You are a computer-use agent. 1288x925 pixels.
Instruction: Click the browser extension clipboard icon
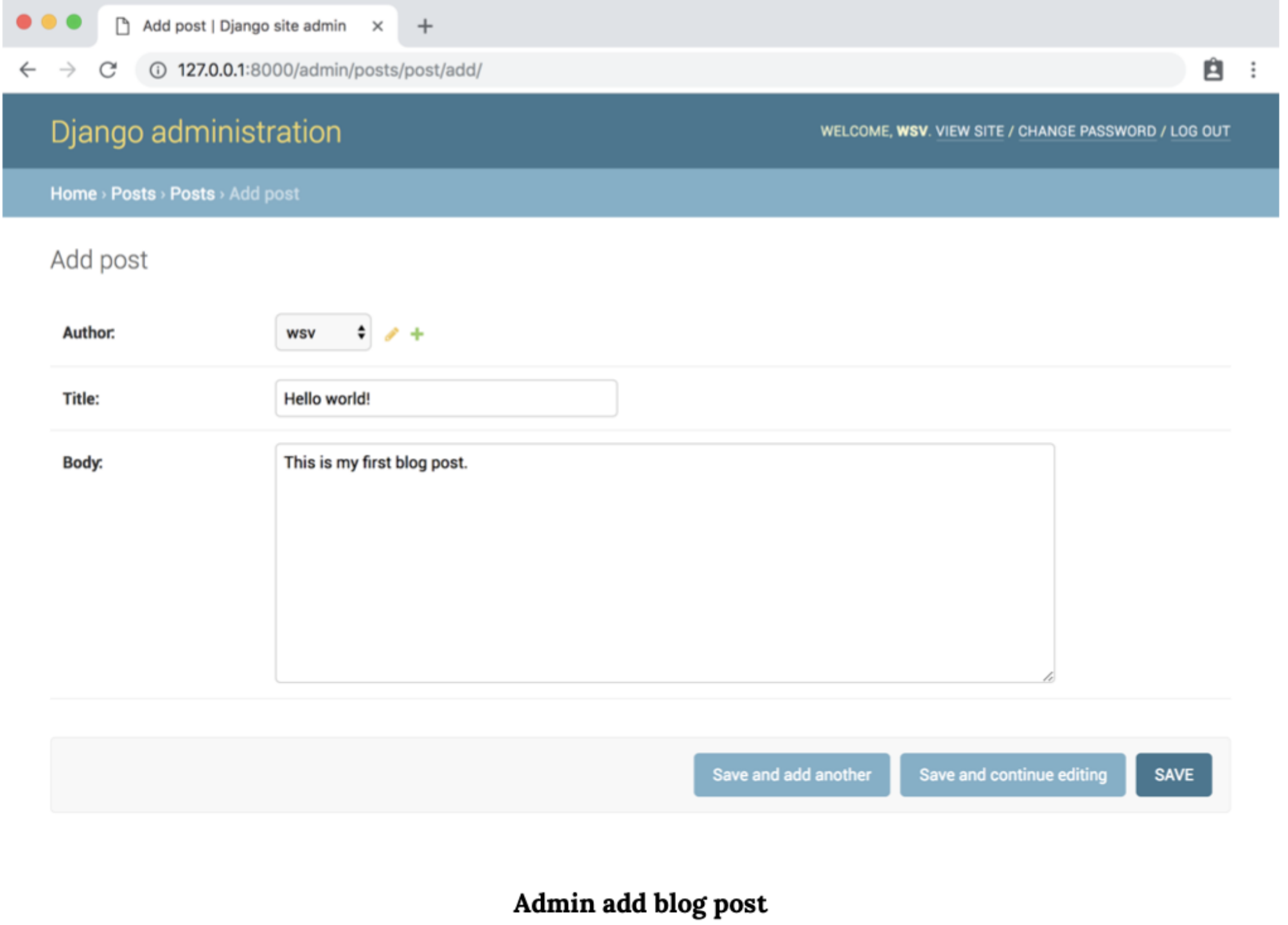[1213, 70]
